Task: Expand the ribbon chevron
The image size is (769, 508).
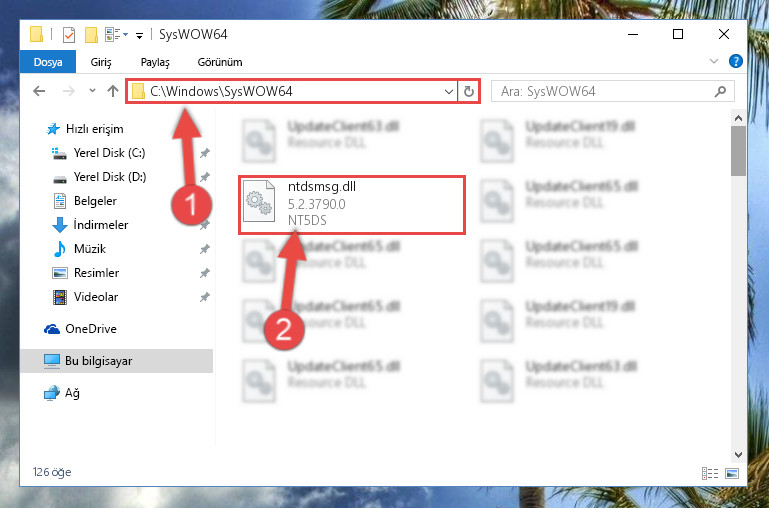Action: [714, 61]
